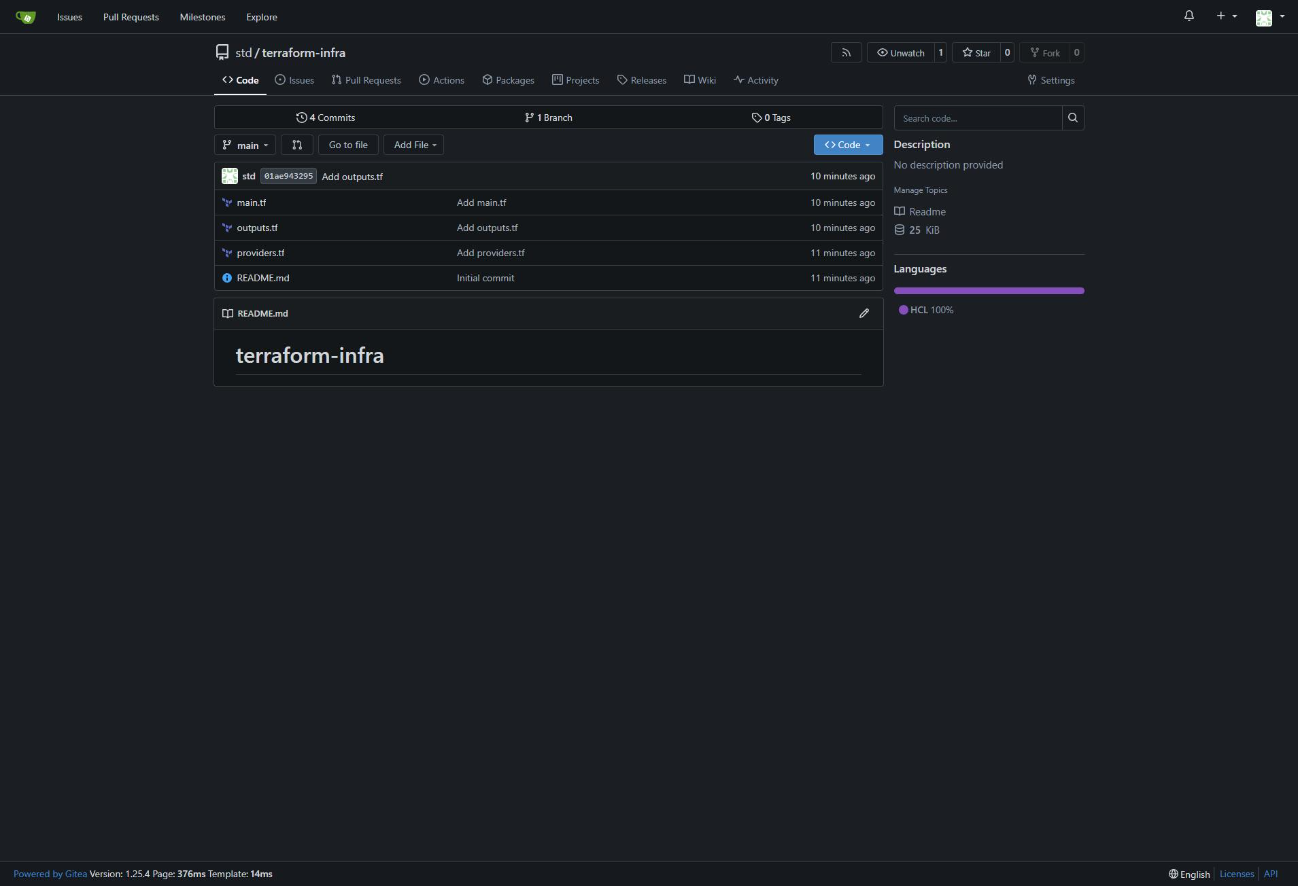
Task: Open the blue Code clone dropdown
Action: click(848, 145)
